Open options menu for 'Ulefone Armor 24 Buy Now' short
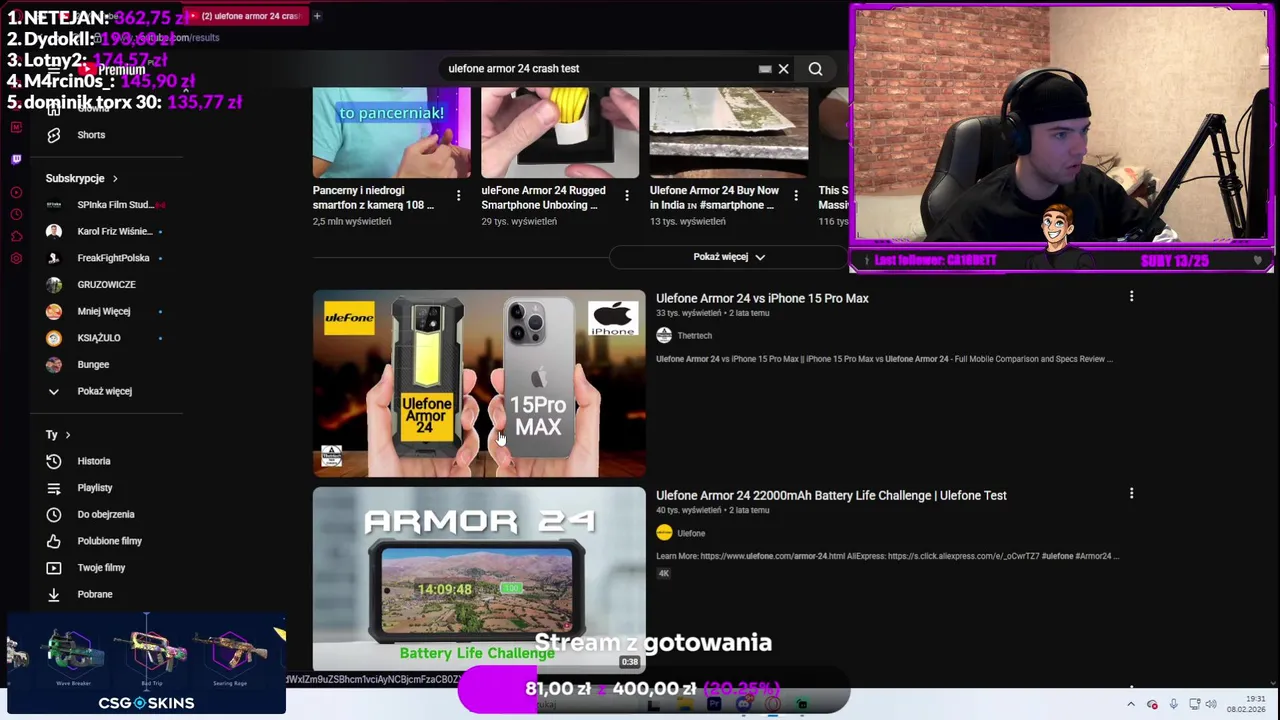Image resolution: width=1280 pixels, height=720 pixels. 796,195
